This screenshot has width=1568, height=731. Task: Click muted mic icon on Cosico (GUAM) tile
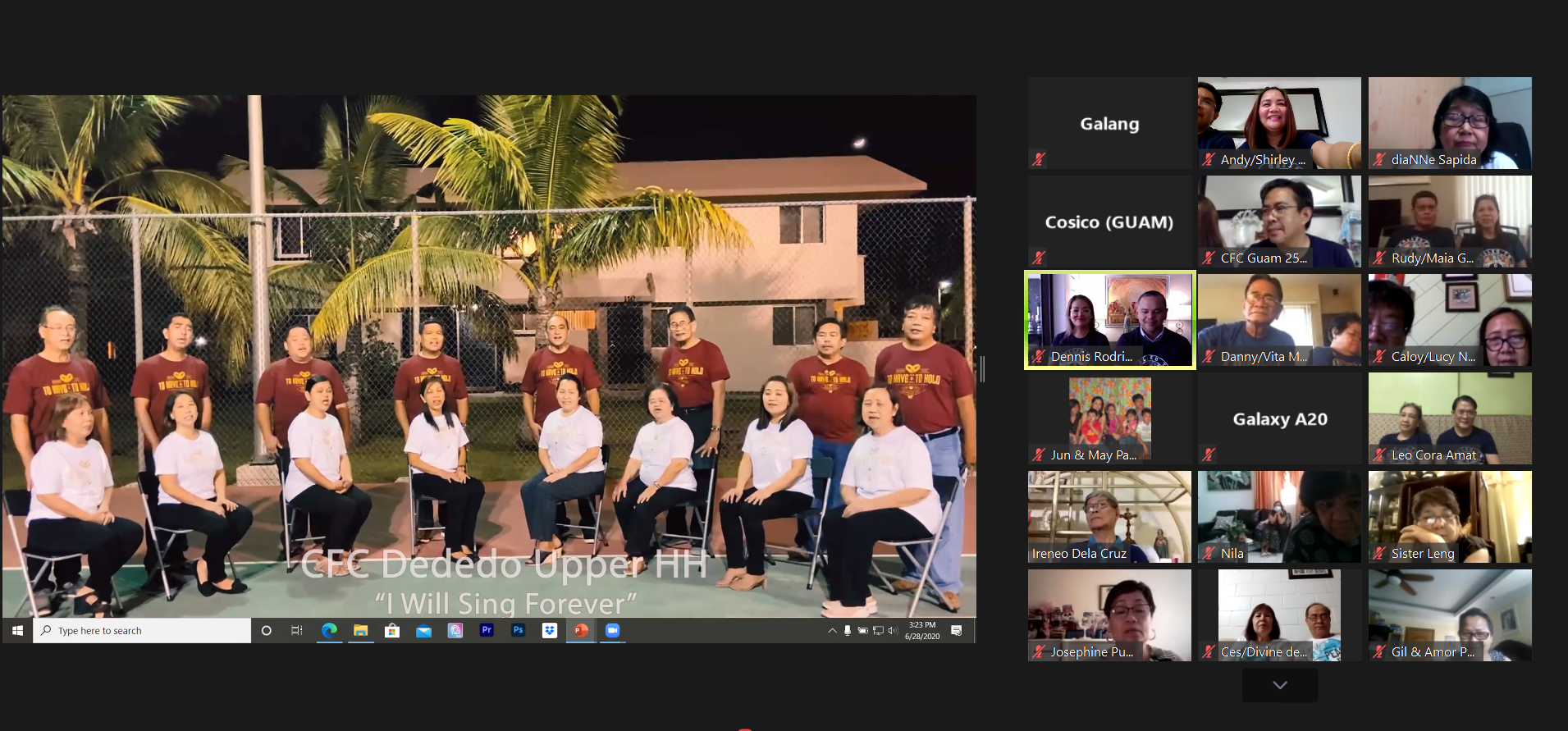pyautogui.click(x=1039, y=258)
